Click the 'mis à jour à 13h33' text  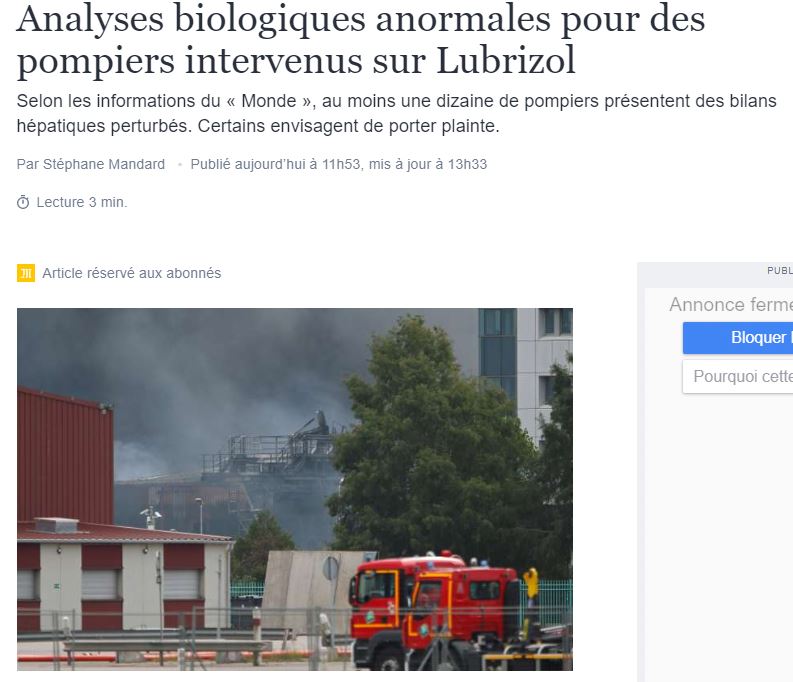tap(428, 164)
